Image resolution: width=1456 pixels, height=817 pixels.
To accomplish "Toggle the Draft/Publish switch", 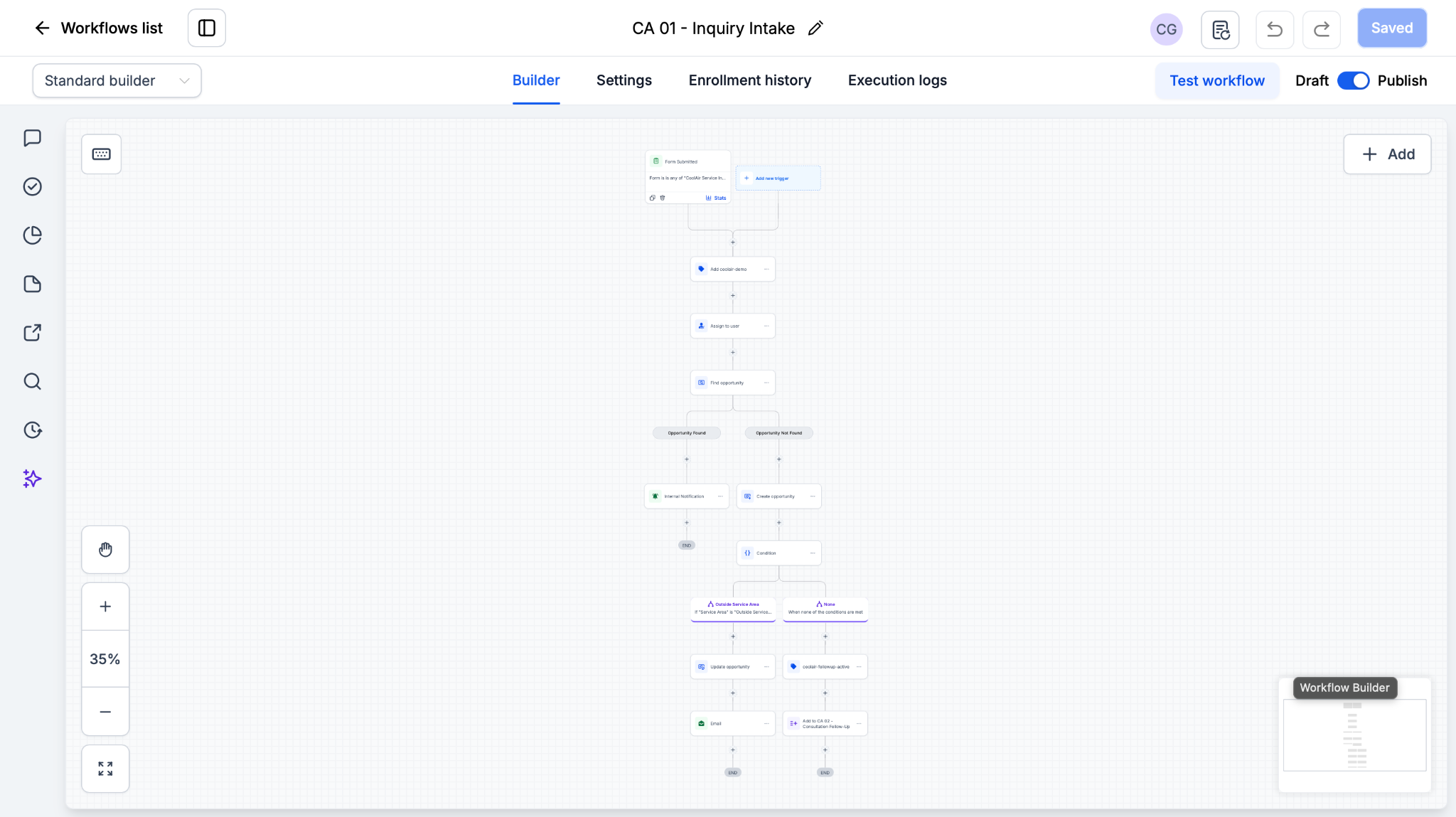I will [1353, 80].
